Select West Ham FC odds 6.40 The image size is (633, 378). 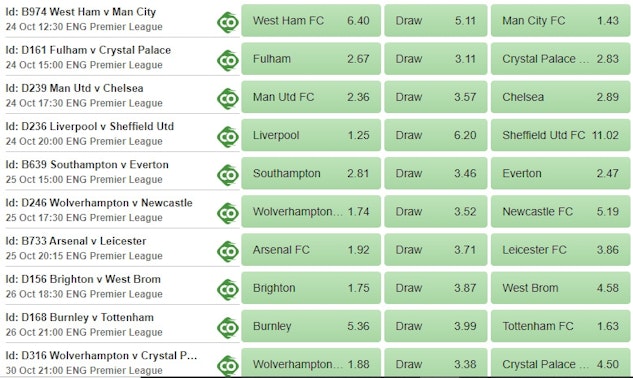pyautogui.click(x=311, y=21)
